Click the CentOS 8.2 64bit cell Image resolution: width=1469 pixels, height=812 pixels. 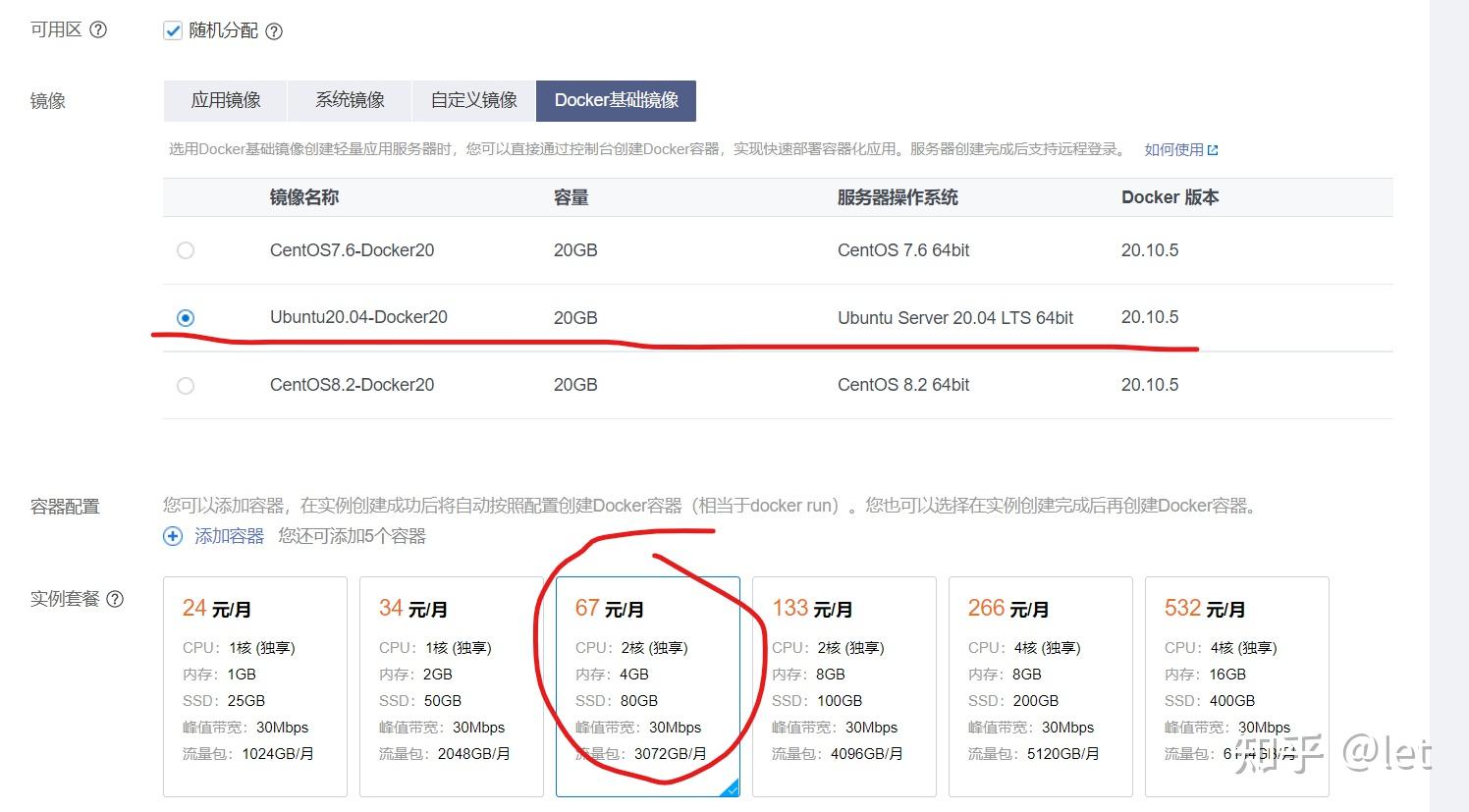903,385
